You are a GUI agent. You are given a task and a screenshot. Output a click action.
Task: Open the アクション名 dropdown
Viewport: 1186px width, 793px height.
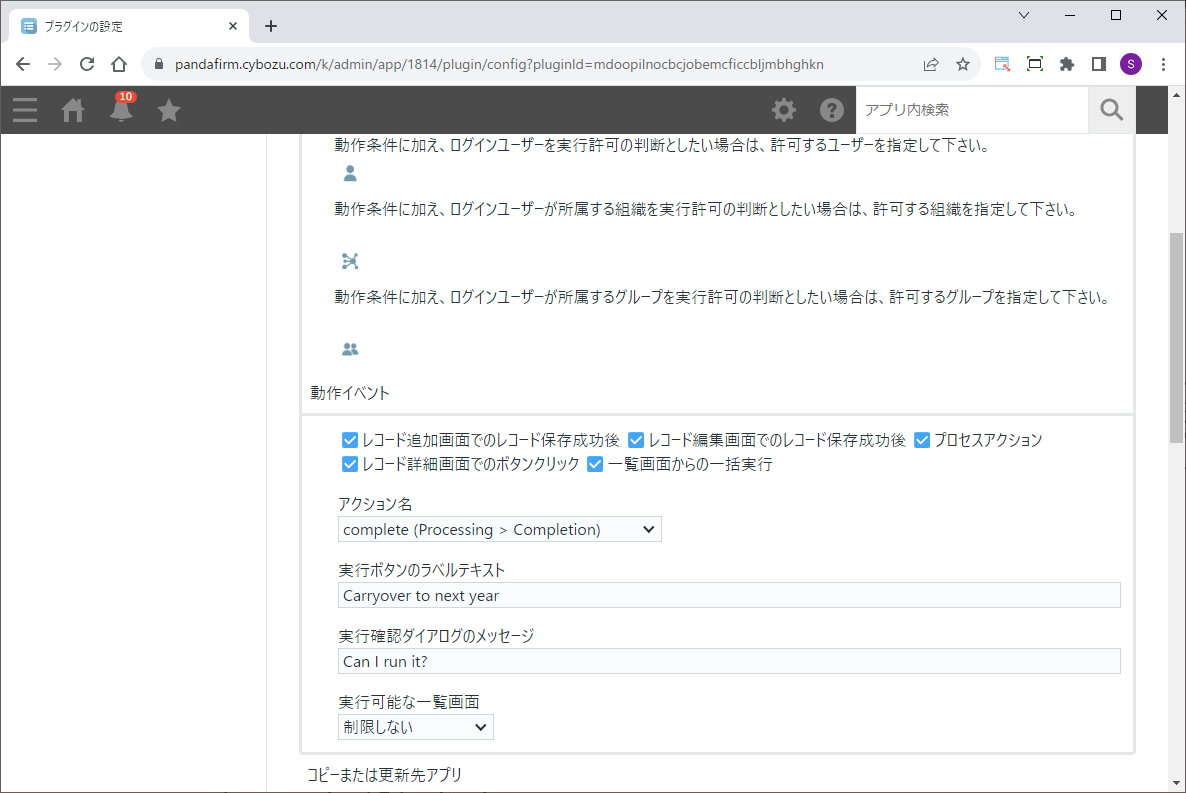500,530
